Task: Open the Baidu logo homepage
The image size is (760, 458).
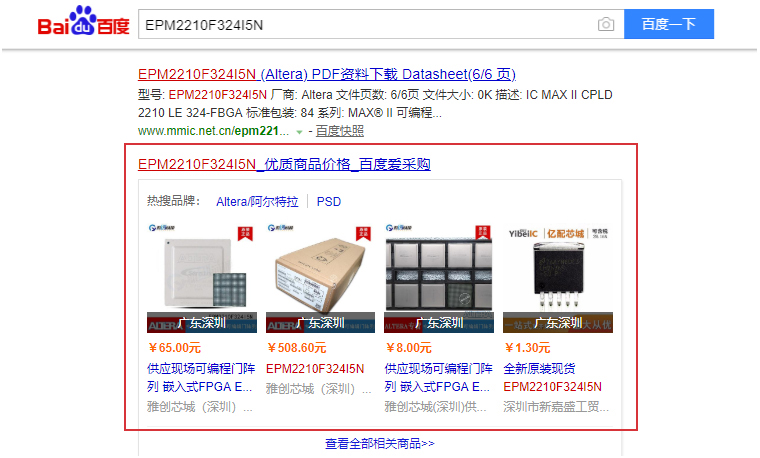Action: coord(83,22)
